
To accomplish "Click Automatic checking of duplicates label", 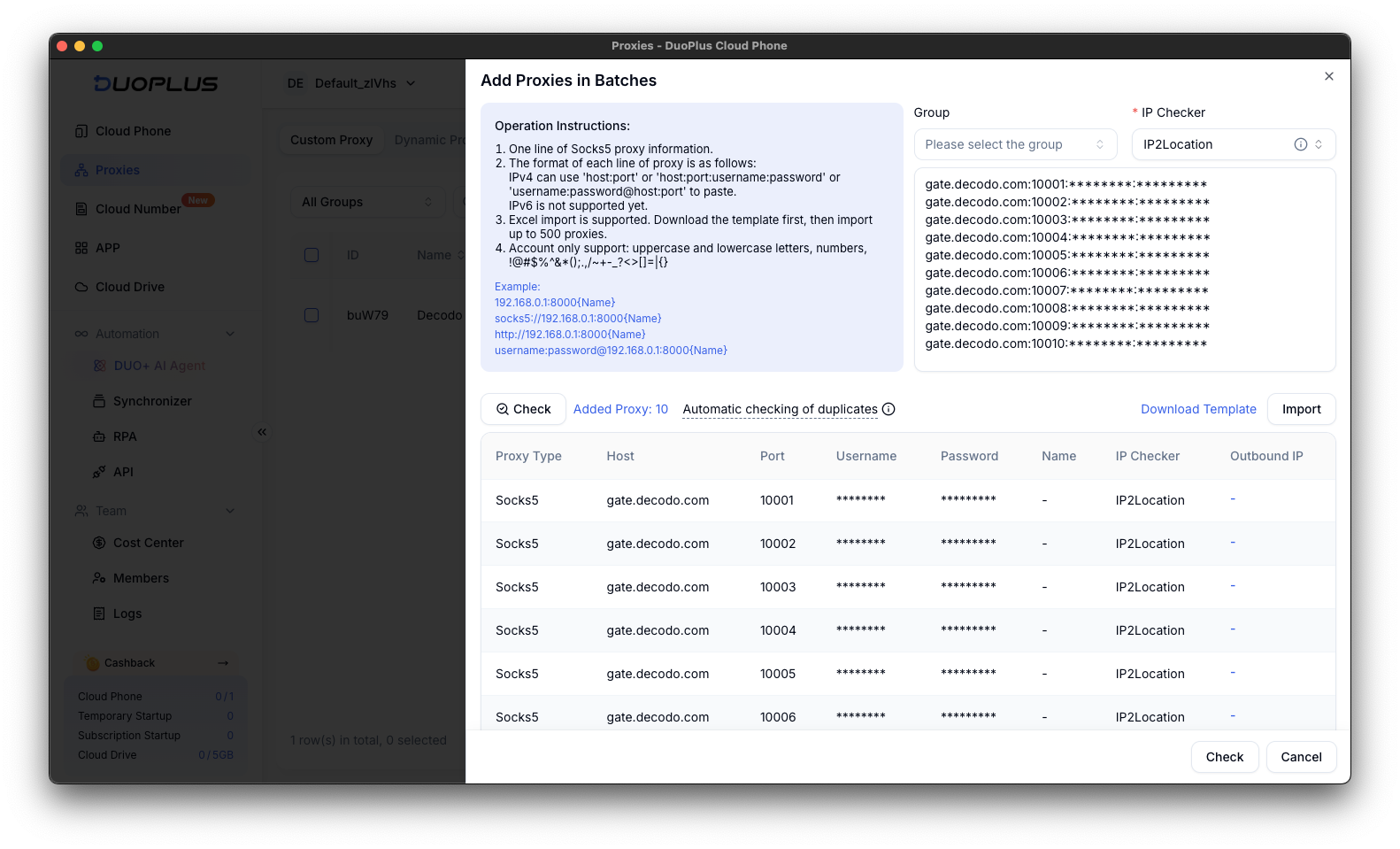I will click(x=780, y=409).
